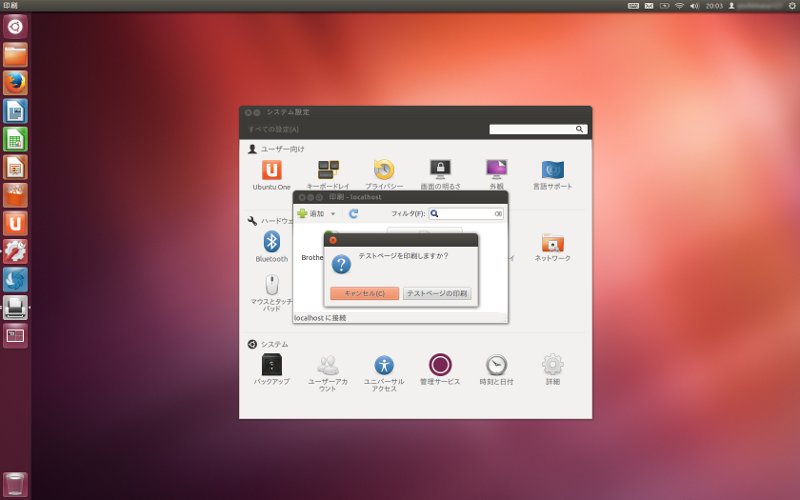Open Ubuntu Software Center from launcher
This screenshot has width=800, height=500.
pos(15,195)
